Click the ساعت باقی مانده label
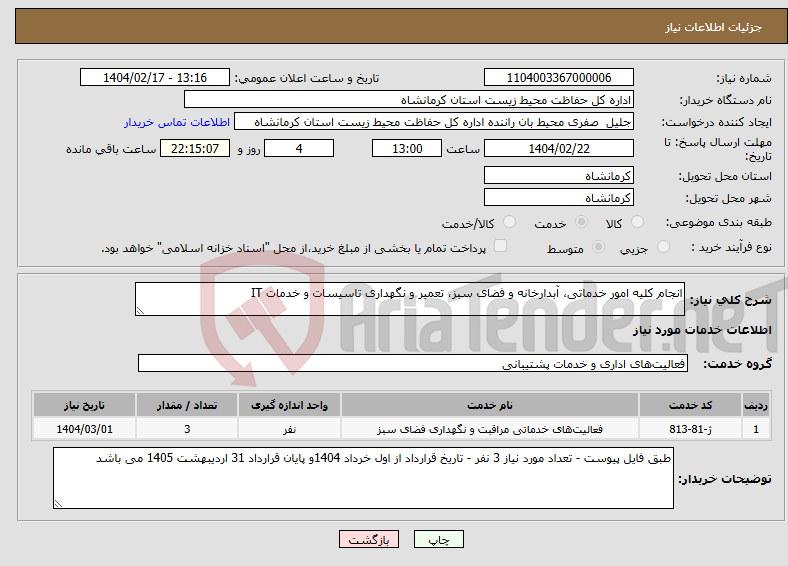This screenshot has width=788, height=566. 111,149
